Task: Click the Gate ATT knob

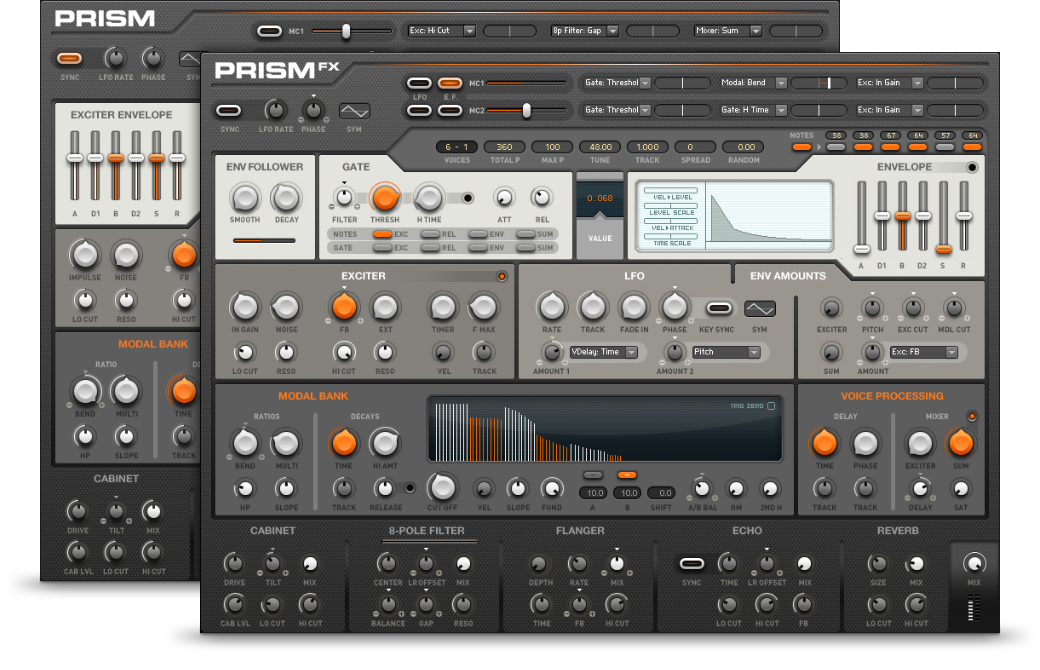Action: (x=504, y=198)
